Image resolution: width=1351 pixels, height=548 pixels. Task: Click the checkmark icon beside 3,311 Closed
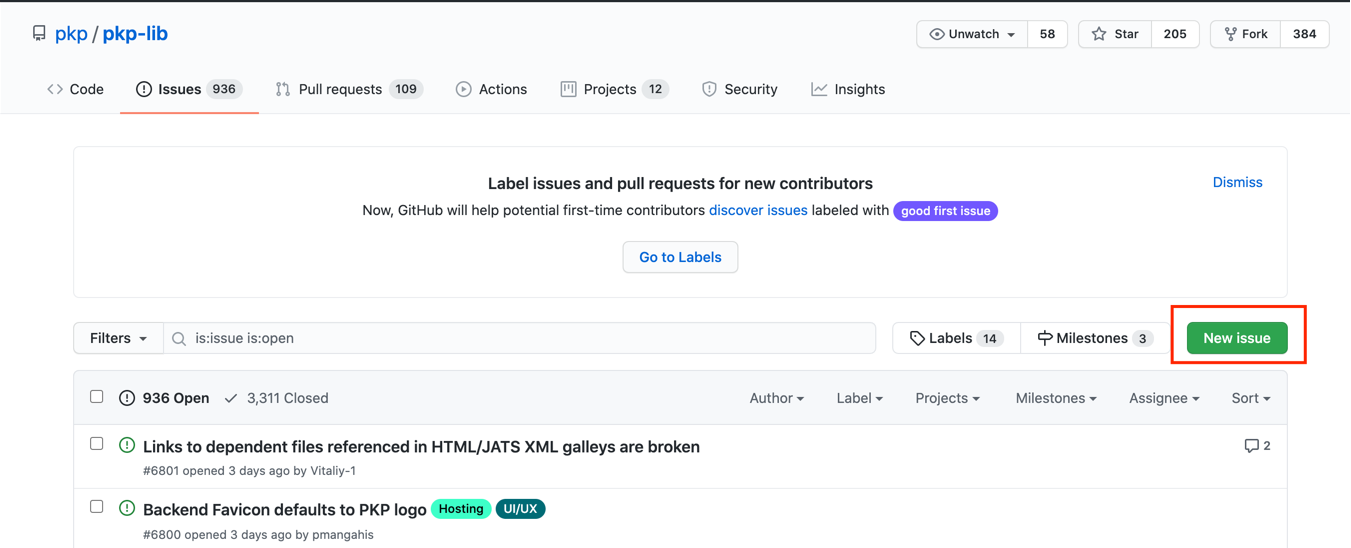click(x=231, y=398)
